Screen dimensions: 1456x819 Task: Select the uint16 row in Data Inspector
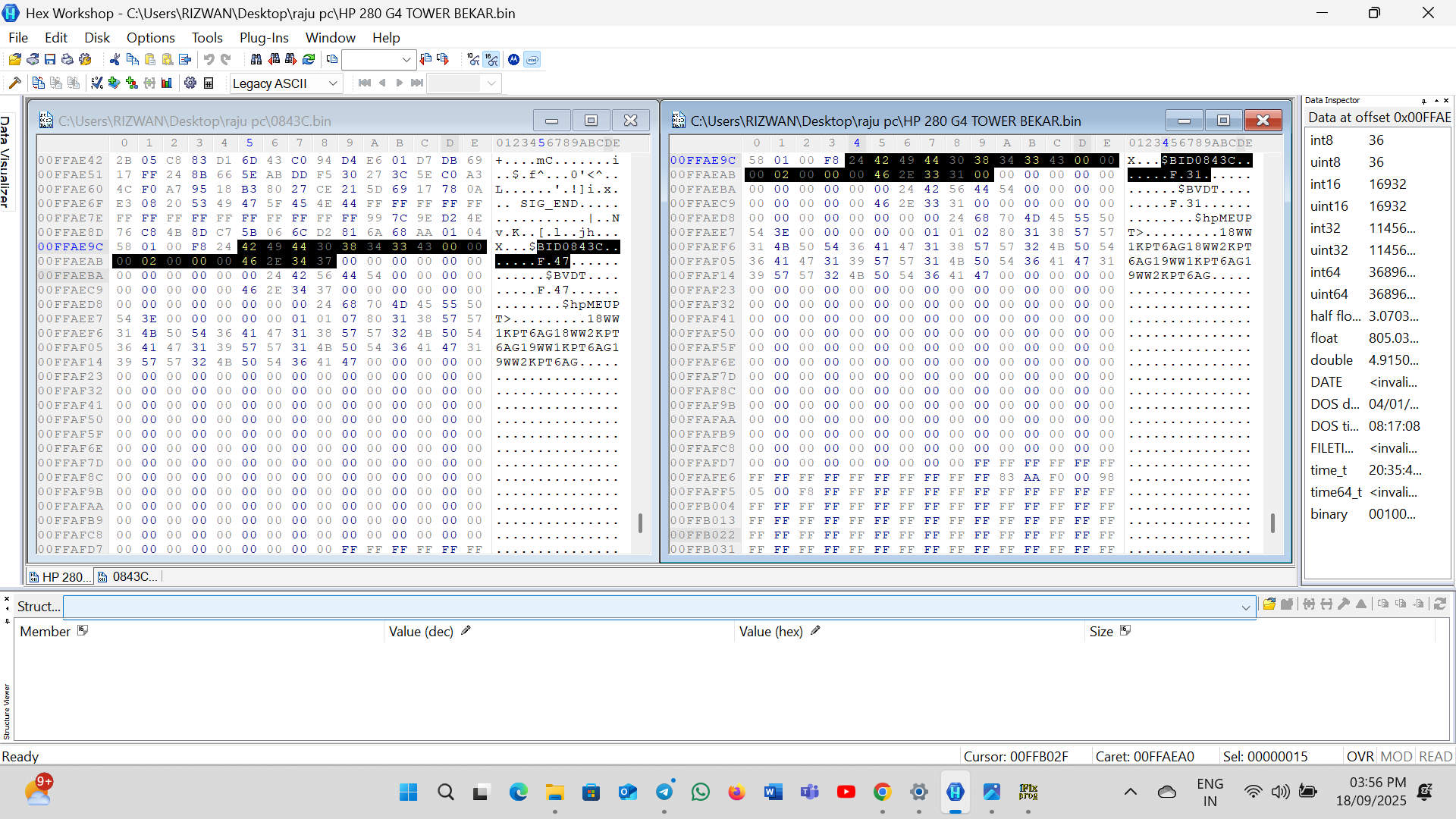[1377, 206]
